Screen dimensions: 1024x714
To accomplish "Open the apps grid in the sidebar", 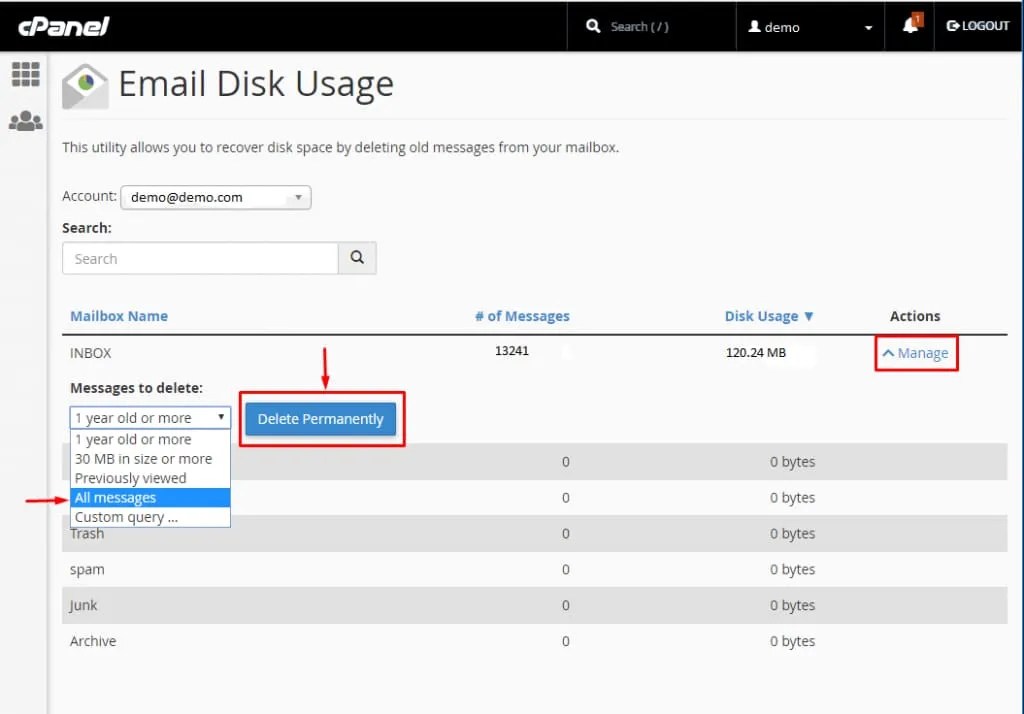I will [x=27, y=74].
